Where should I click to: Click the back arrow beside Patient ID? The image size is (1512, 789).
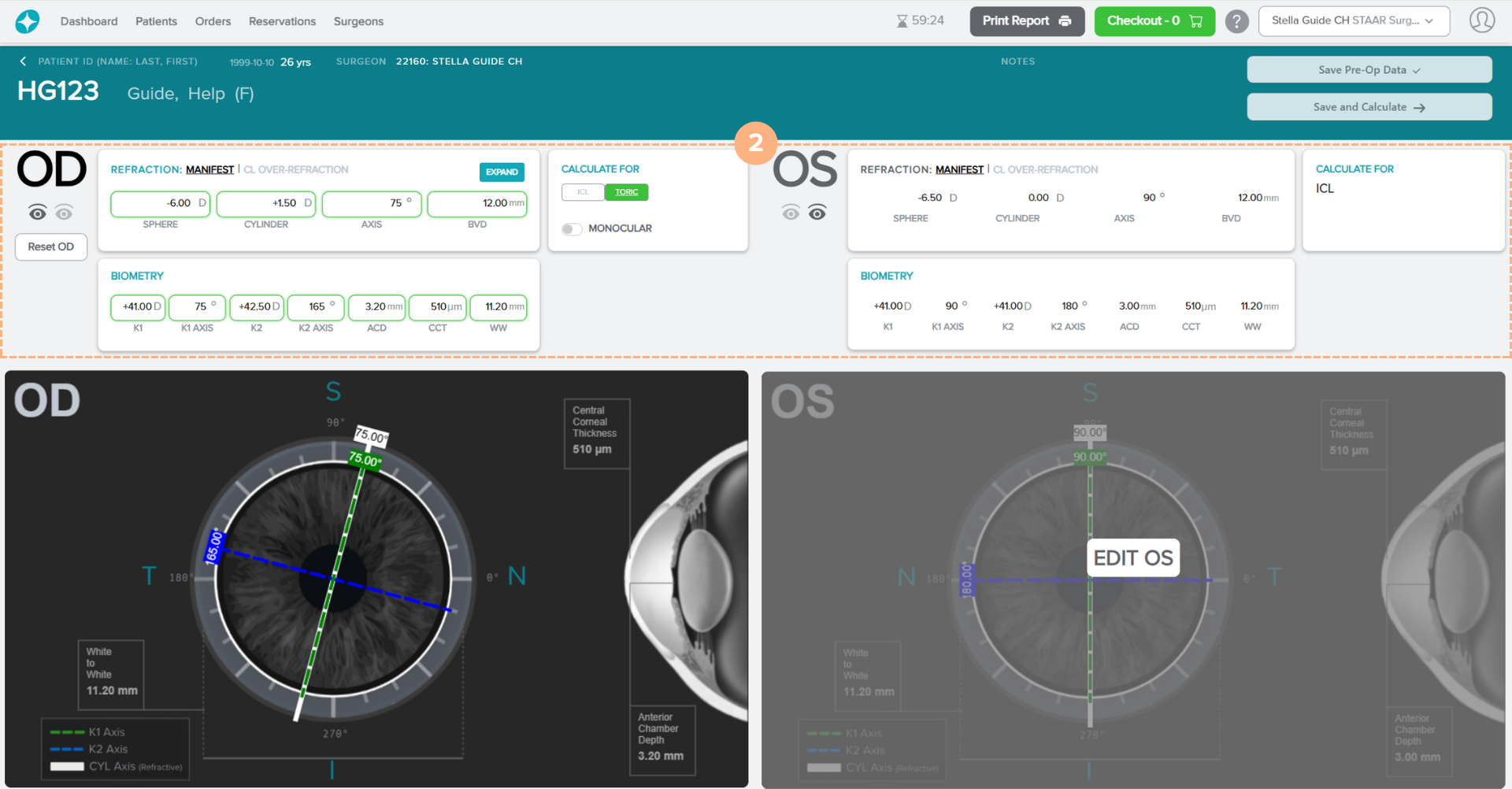click(x=24, y=61)
